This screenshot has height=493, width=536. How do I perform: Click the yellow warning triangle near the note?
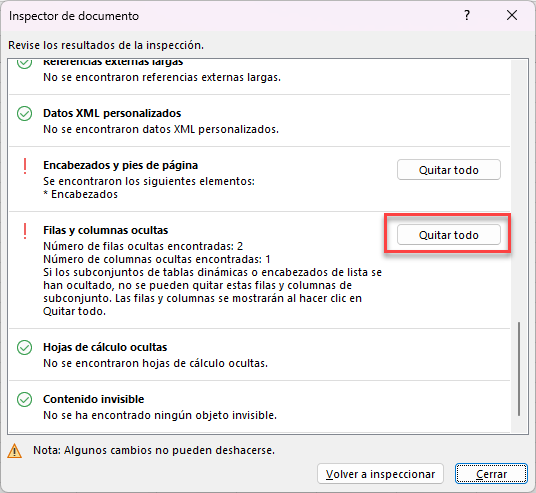click(14, 451)
